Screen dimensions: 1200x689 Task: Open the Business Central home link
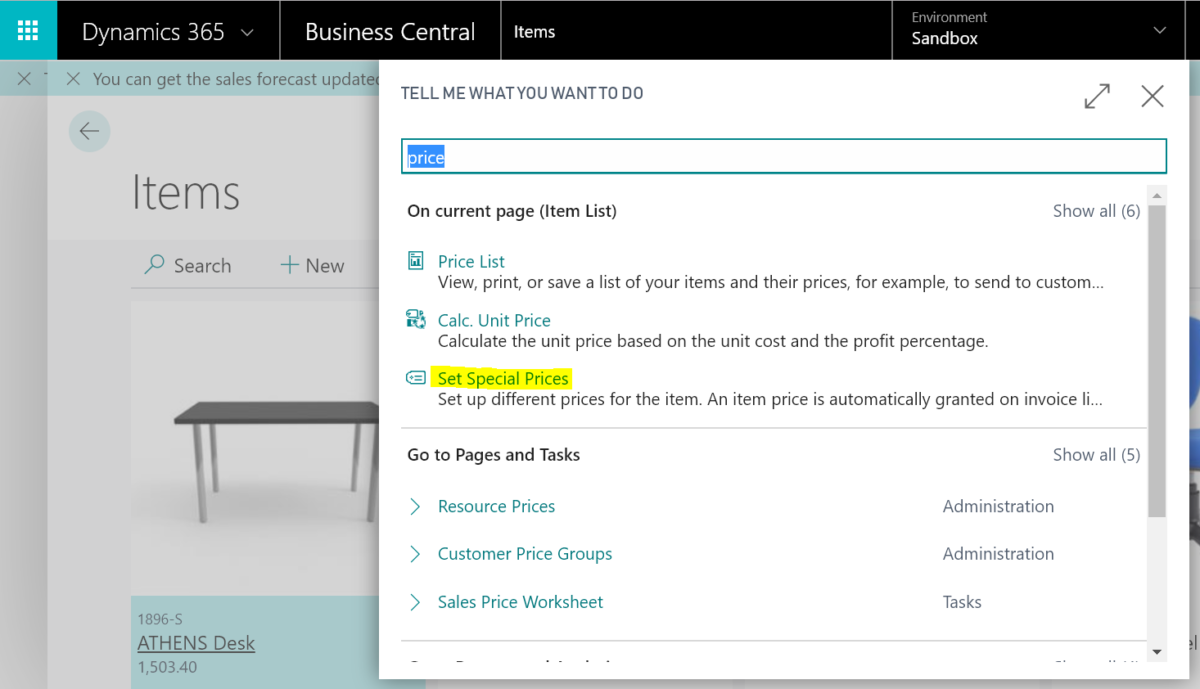(390, 32)
